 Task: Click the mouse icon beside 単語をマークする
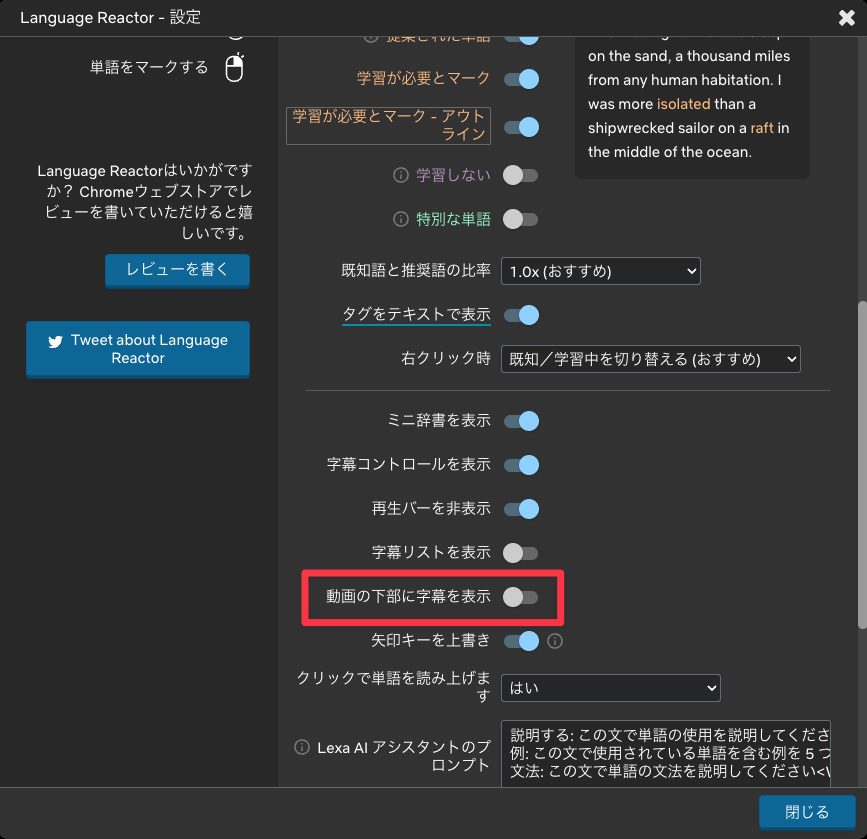point(234,70)
